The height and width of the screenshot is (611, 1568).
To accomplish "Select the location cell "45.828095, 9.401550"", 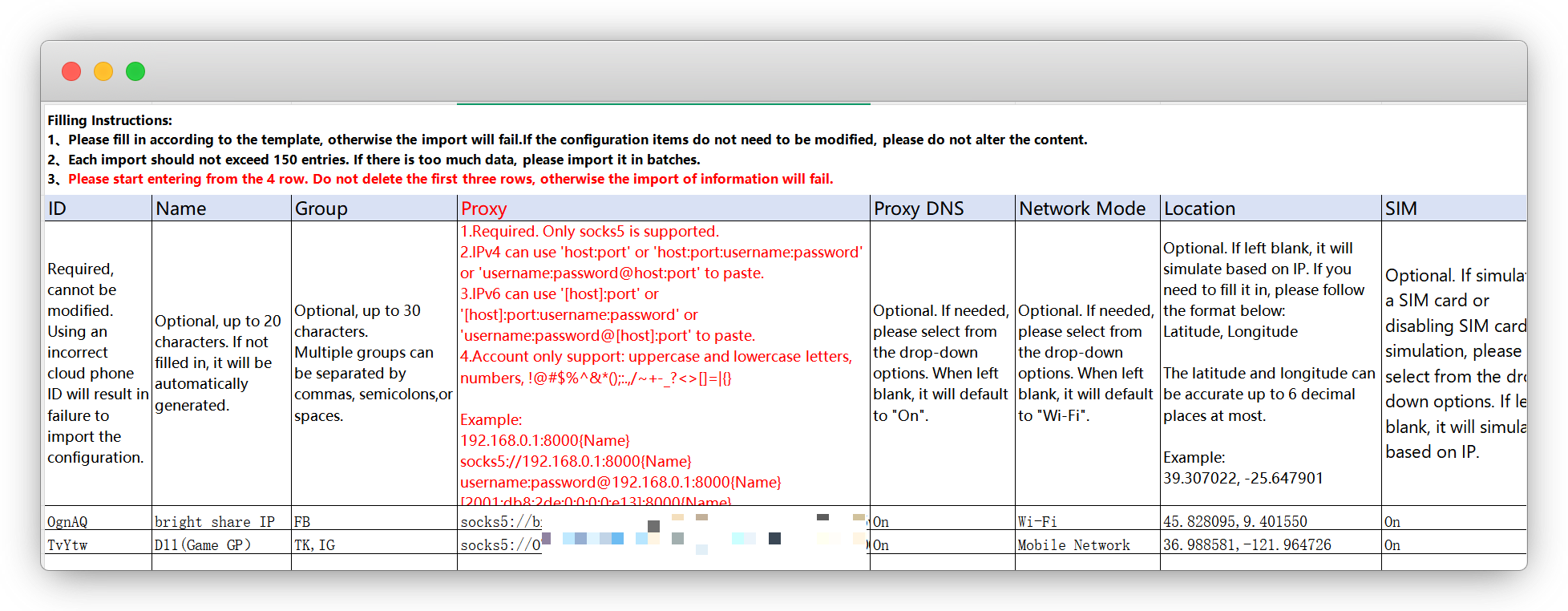I will click(1271, 518).
